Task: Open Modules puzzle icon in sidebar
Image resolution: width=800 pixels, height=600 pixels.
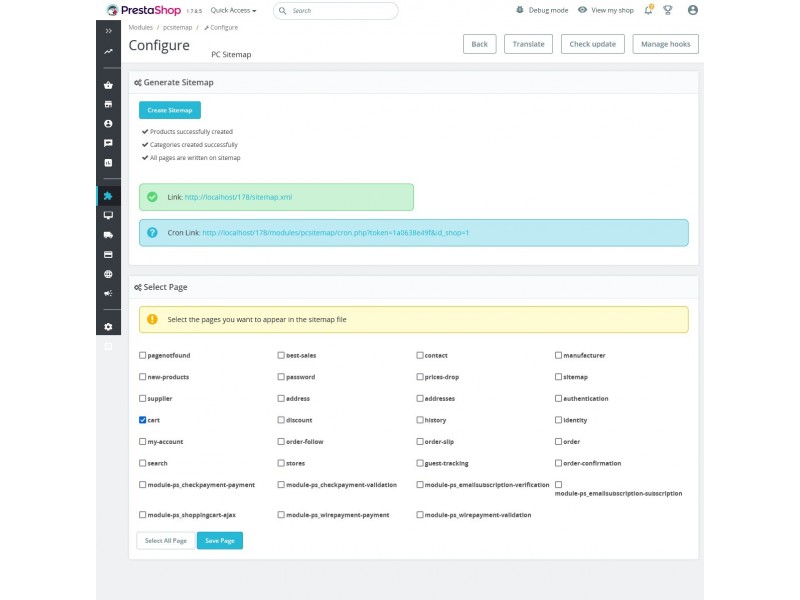Action: coord(108,196)
